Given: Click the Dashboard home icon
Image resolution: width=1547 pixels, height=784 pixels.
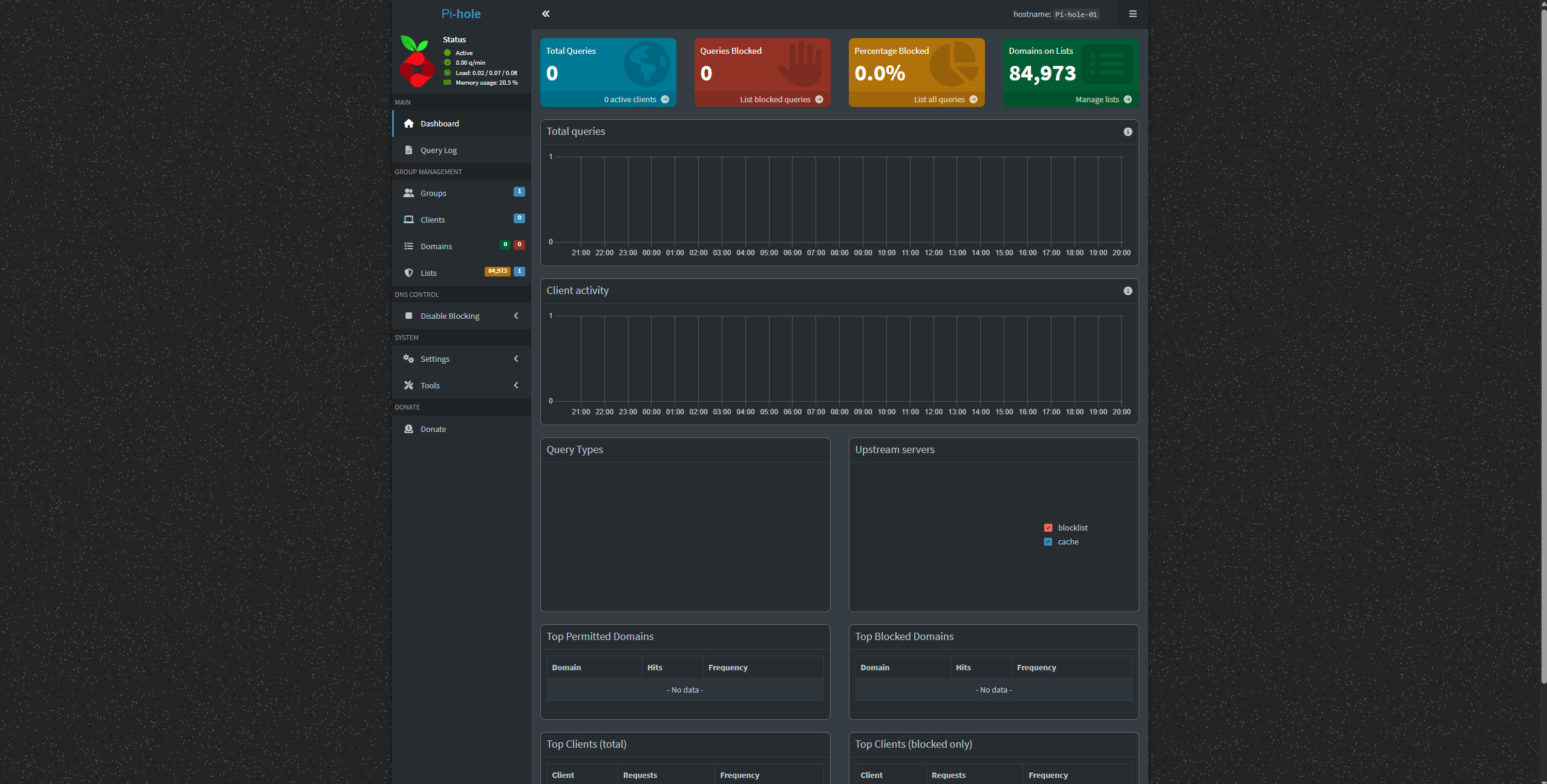Looking at the screenshot, I should tap(409, 123).
